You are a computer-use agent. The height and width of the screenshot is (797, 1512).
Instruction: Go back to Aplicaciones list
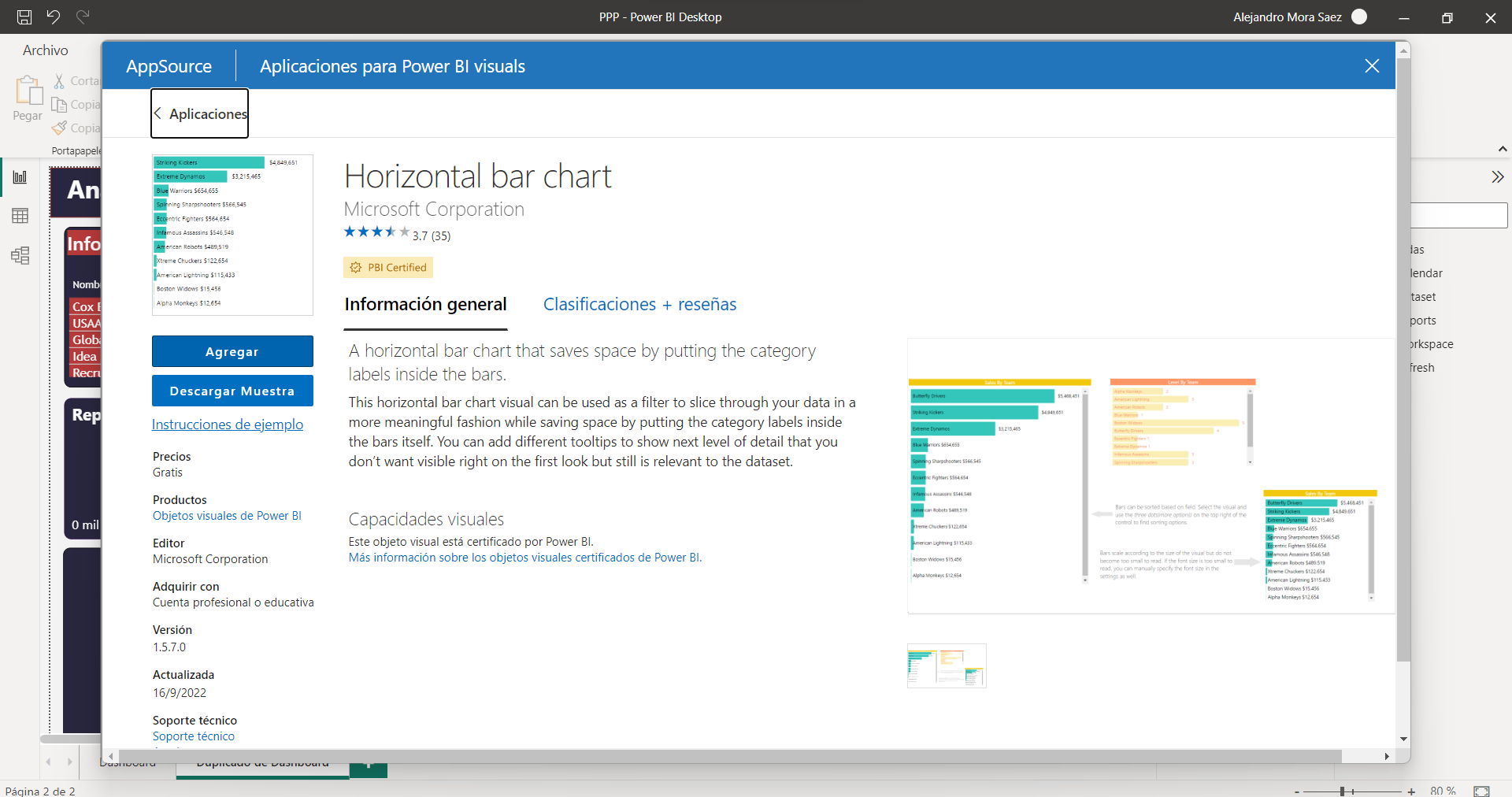200,113
